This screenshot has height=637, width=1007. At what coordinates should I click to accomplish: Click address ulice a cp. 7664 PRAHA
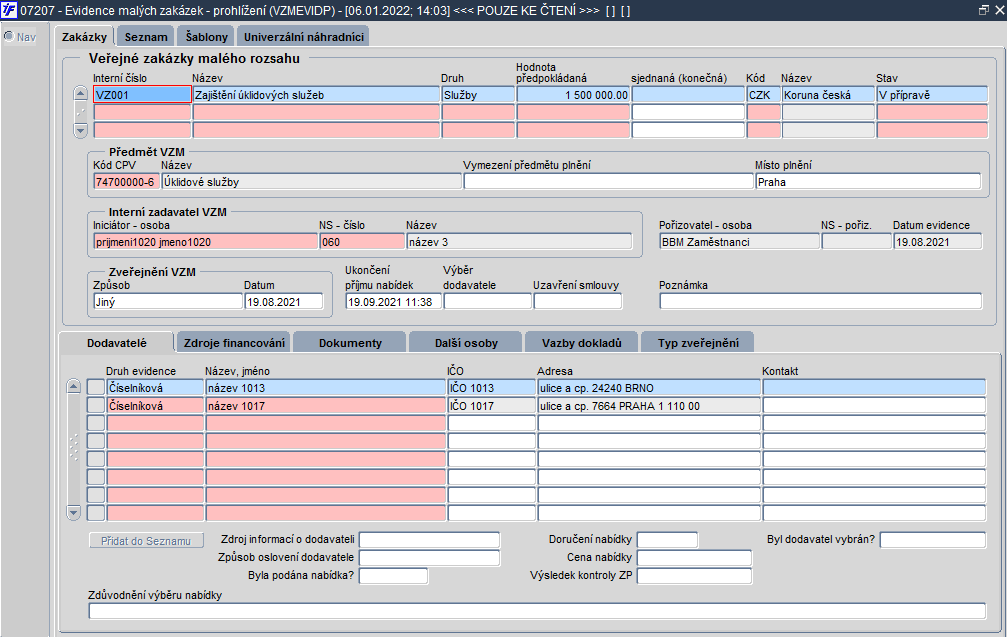click(x=649, y=405)
